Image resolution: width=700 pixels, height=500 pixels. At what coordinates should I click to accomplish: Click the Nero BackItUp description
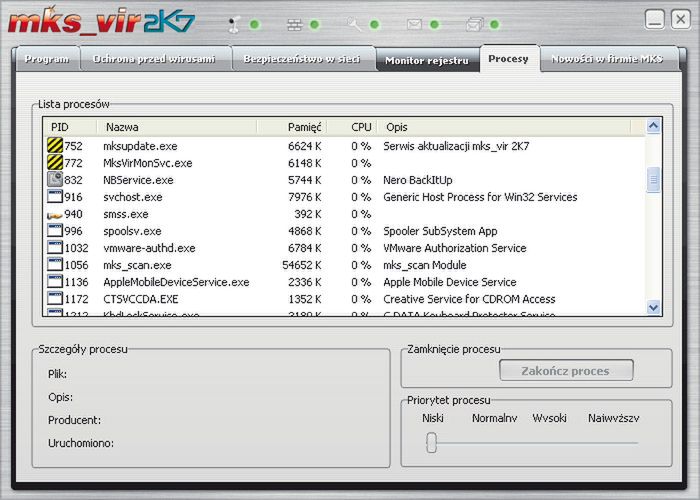418,180
